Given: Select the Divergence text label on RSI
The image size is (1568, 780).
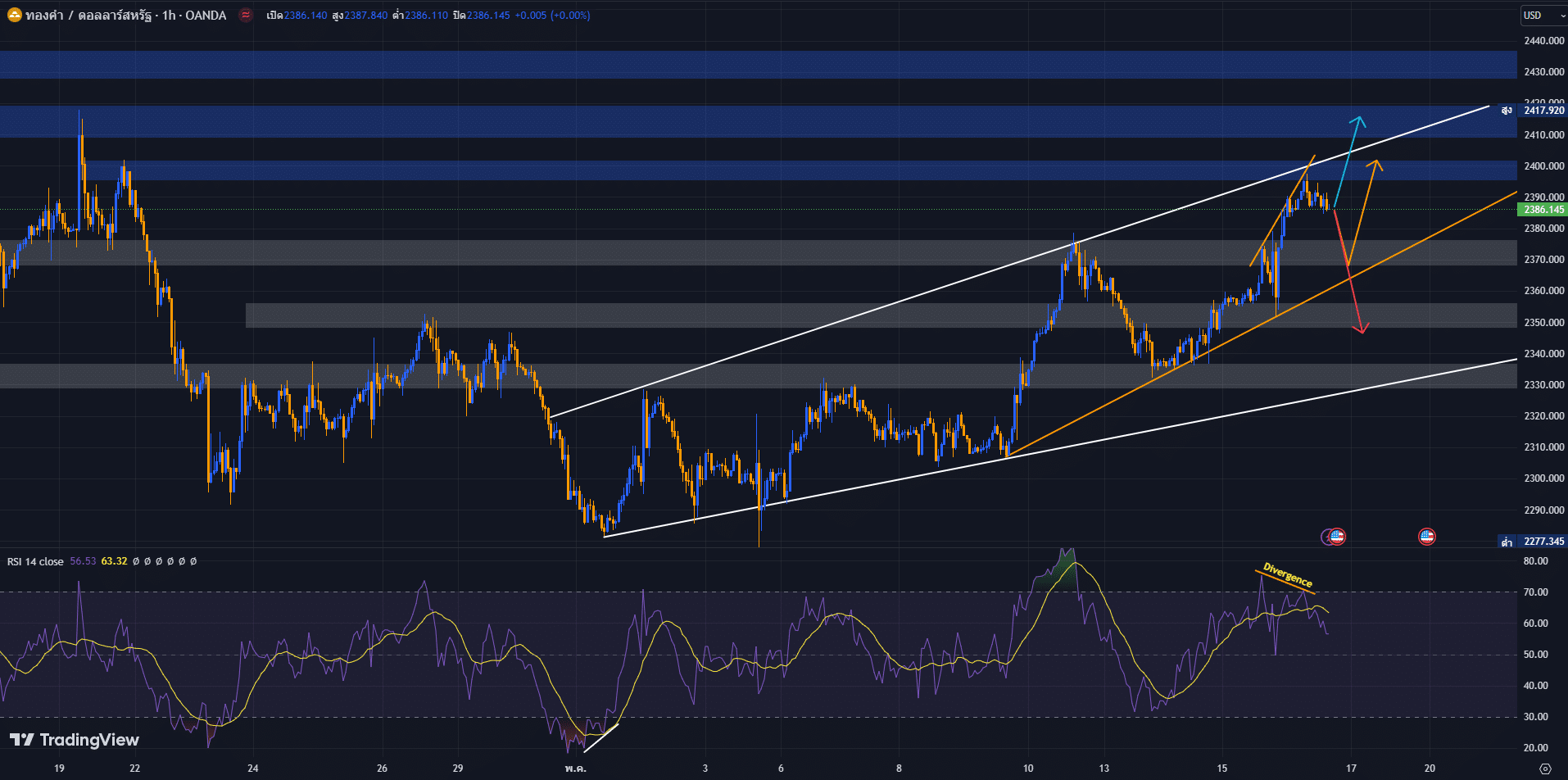Looking at the screenshot, I should coord(1288,574).
